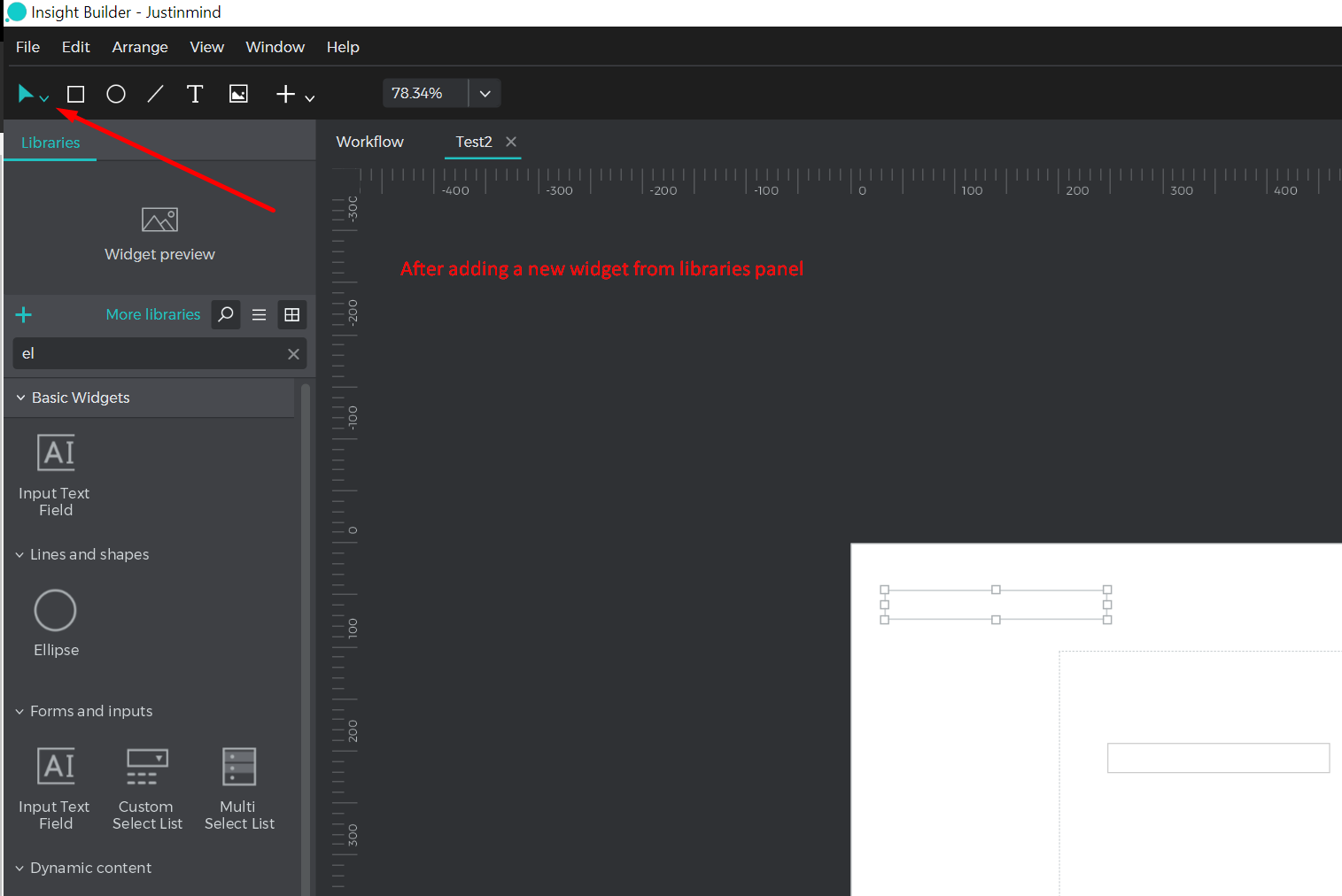Click the library search field containing 'el'
The image size is (1342, 896).
pyautogui.click(x=159, y=353)
